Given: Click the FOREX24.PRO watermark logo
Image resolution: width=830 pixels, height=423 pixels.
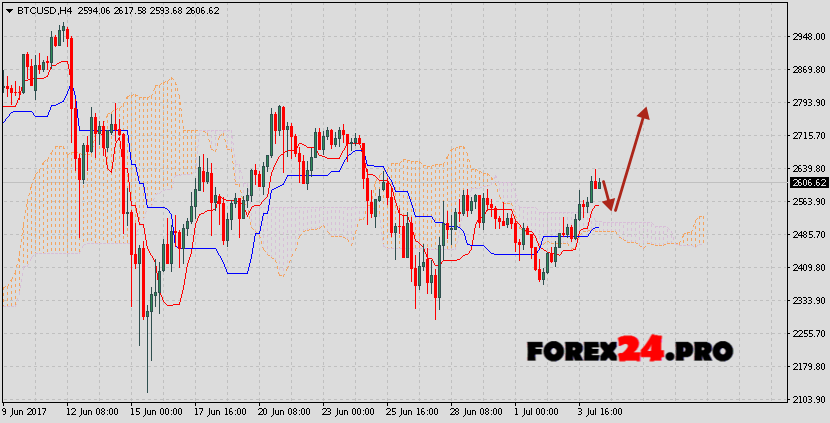Looking at the screenshot, I should [x=630, y=351].
